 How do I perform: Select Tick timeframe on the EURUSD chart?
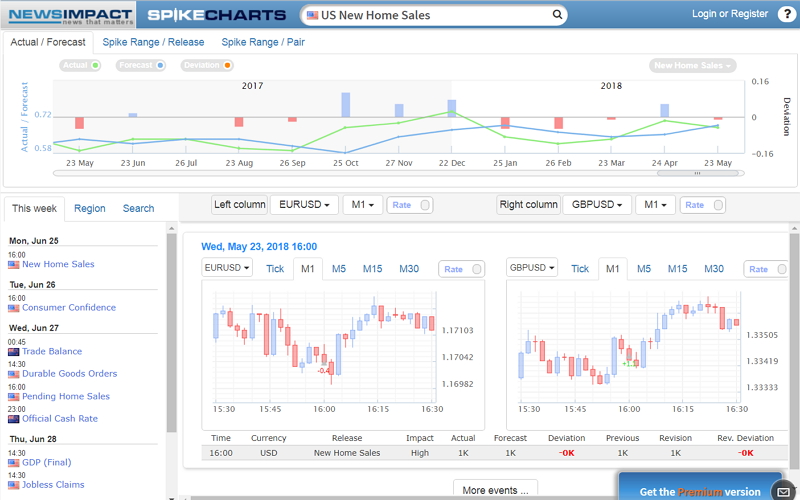(x=275, y=269)
